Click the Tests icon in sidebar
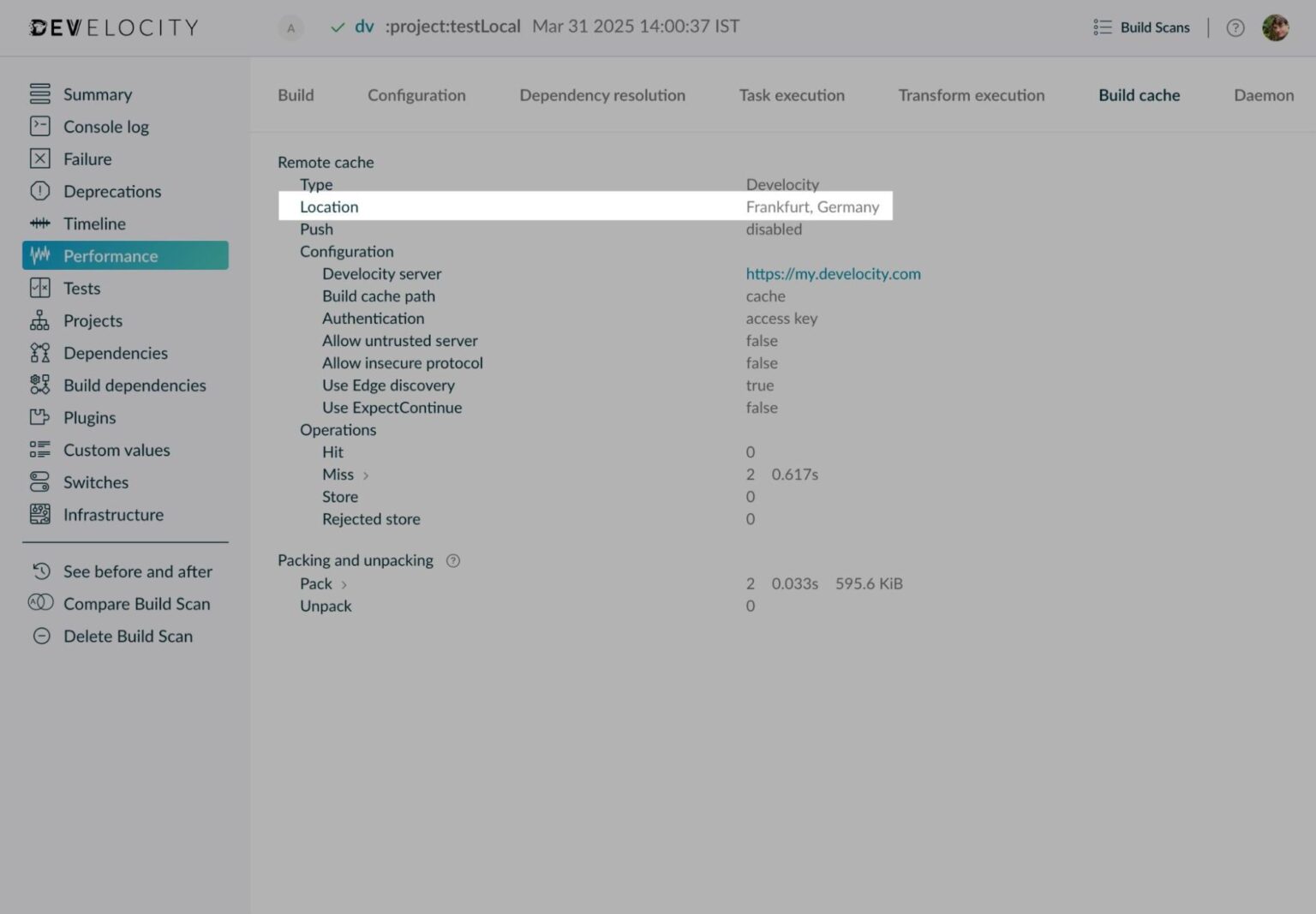Image resolution: width=1316 pixels, height=914 pixels. point(39,288)
